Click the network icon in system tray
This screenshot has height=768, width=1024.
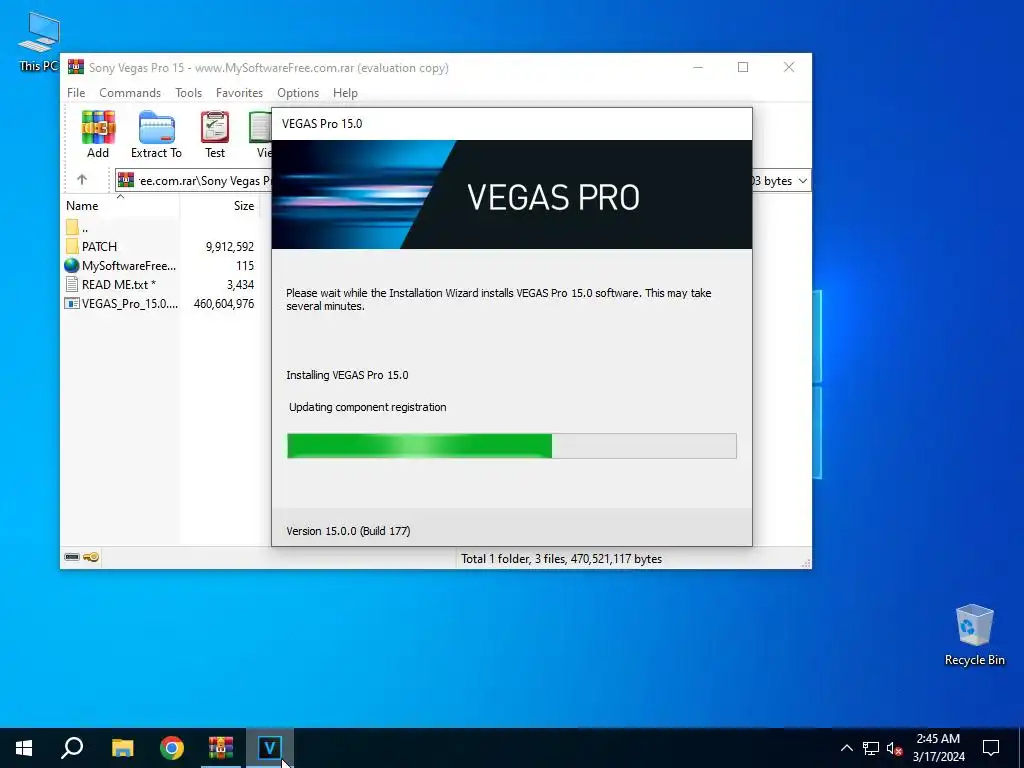[x=871, y=748]
